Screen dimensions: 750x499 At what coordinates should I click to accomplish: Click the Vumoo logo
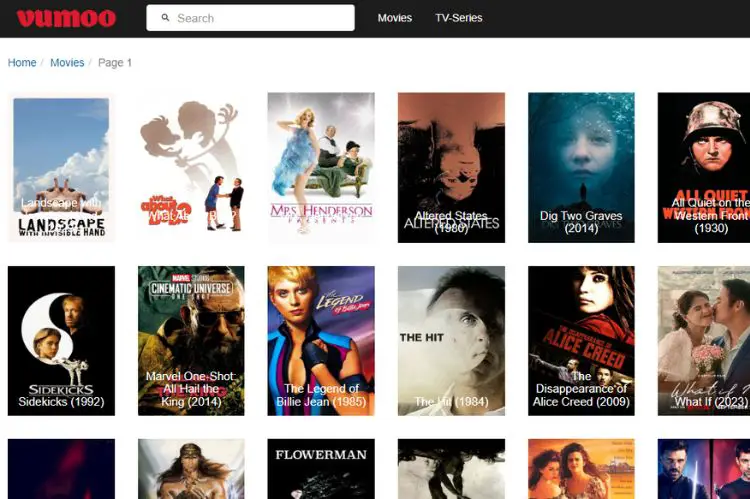click(x=66, y=18)
